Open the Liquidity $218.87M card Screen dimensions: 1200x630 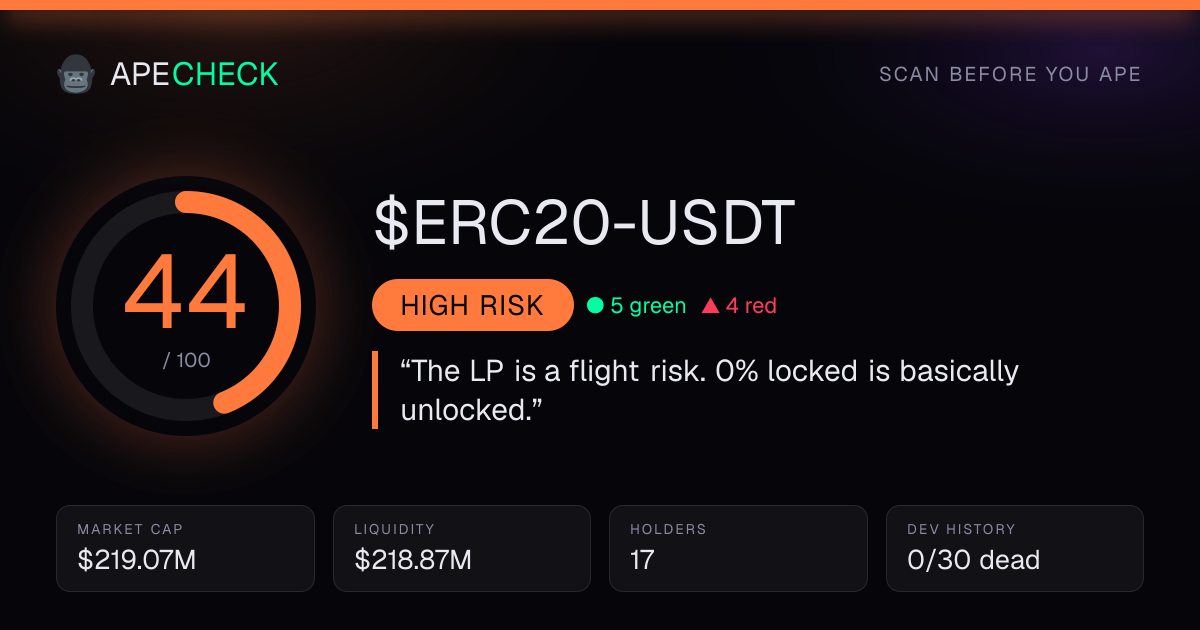point(462,548)
